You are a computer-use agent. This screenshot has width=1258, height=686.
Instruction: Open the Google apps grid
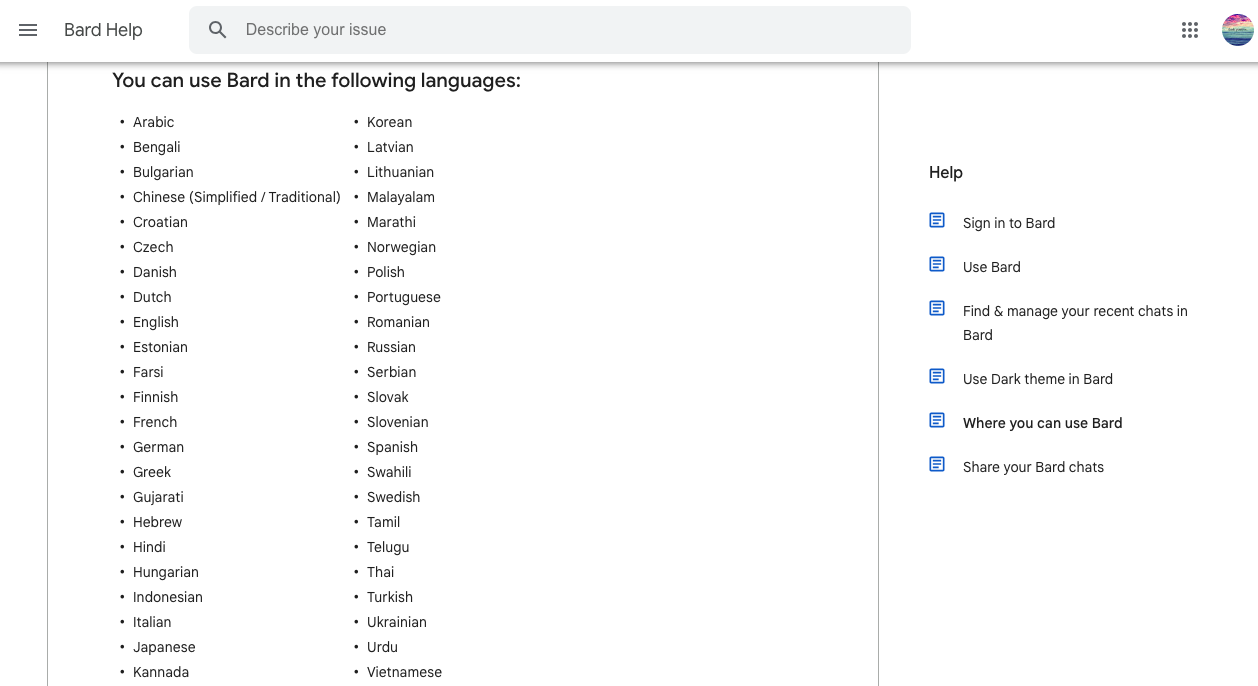[x=1190, y=30]
